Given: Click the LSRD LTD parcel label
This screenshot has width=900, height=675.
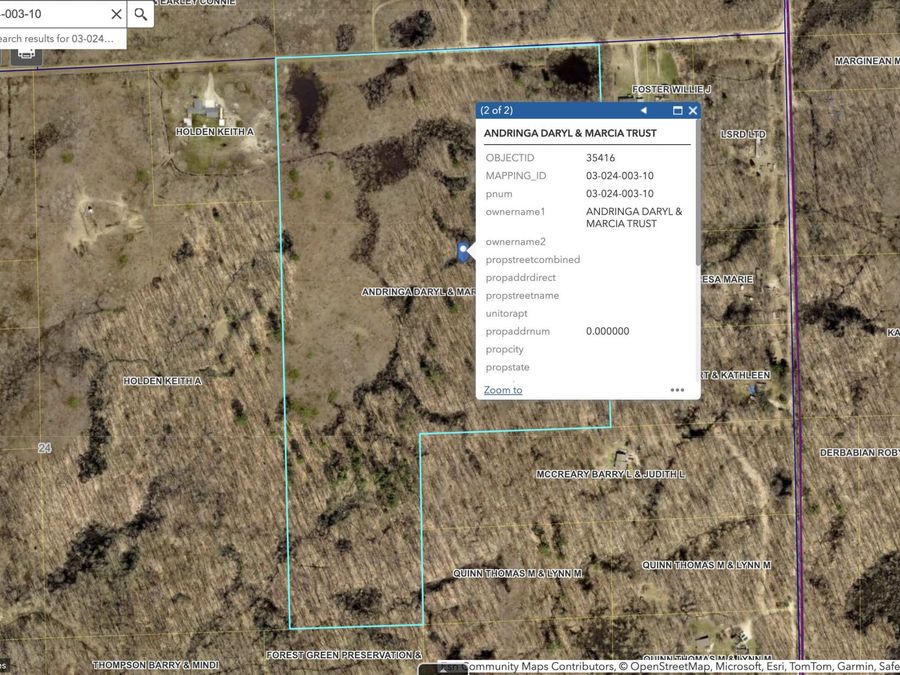Looking at the screenshot, I should tap(743, 134).
